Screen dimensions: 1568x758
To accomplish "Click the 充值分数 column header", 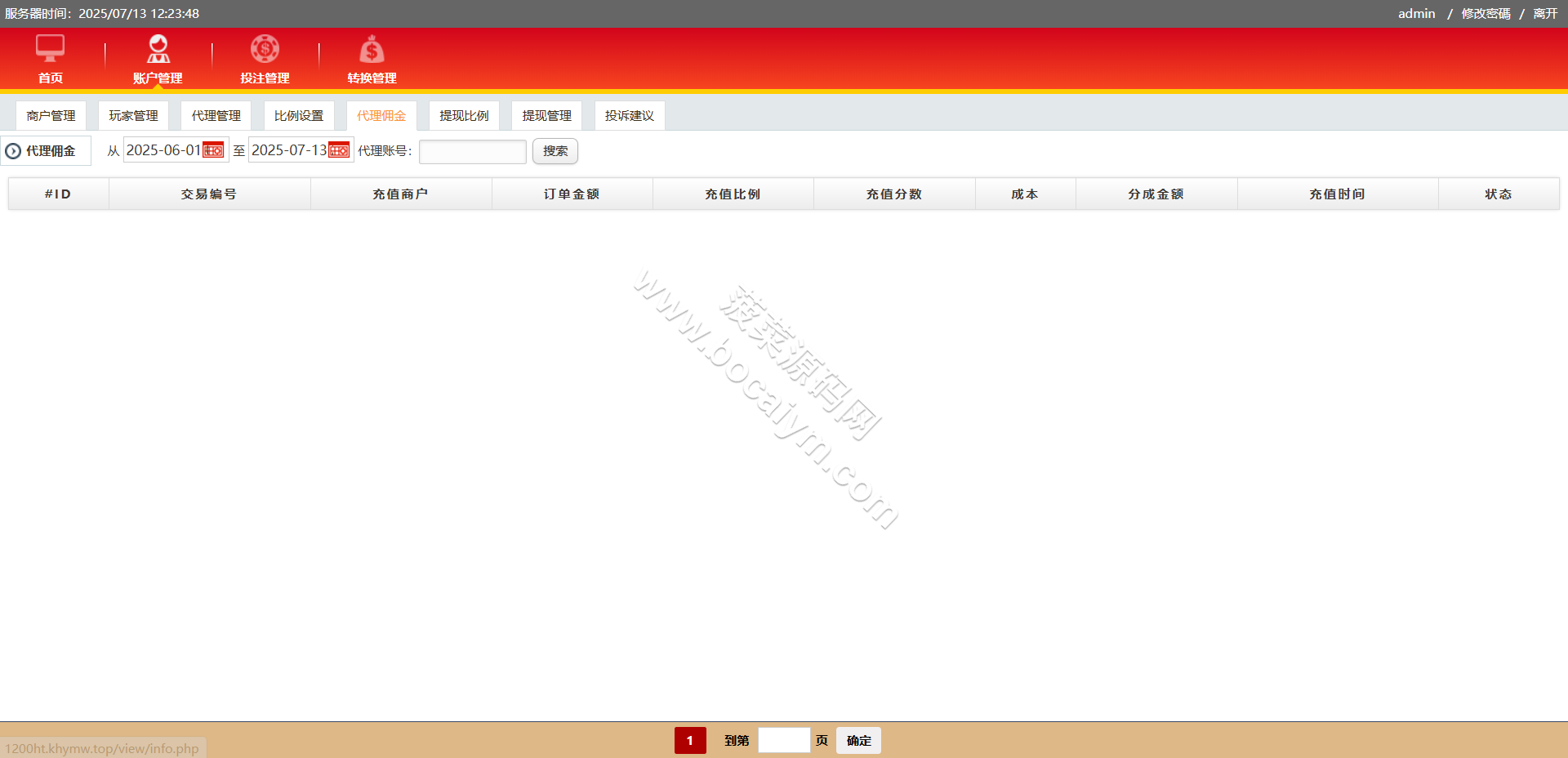I will click(x=894, y=194).
